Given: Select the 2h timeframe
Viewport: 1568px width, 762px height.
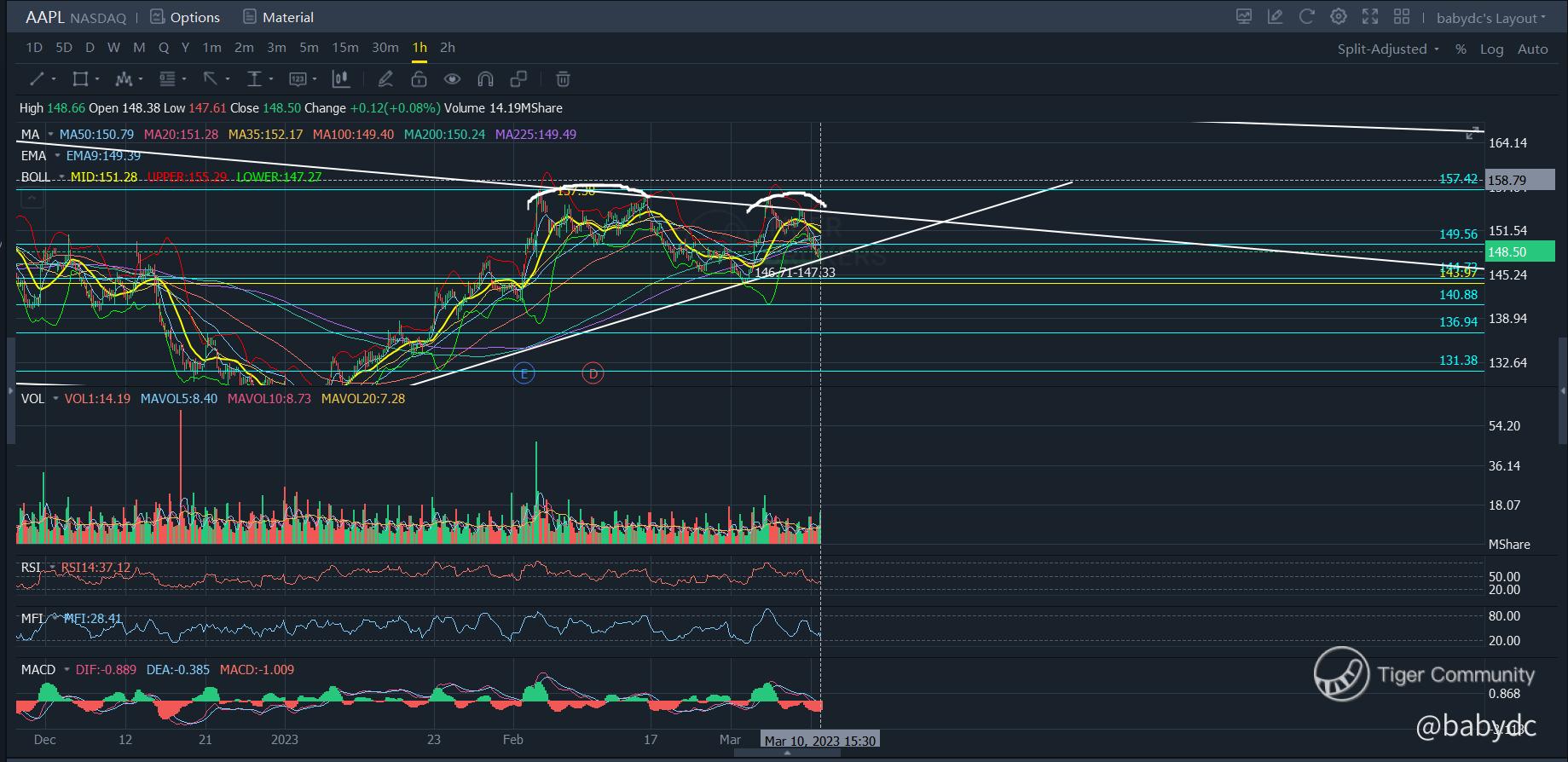Looking at the screenshot, I should pyautogui.click(x=448, y=48).
